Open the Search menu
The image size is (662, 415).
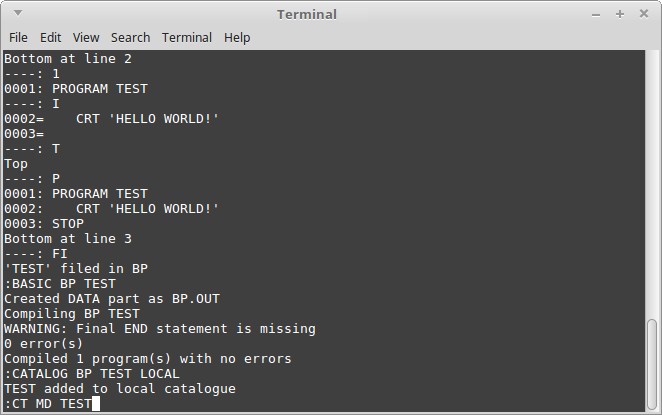point(130,38)
